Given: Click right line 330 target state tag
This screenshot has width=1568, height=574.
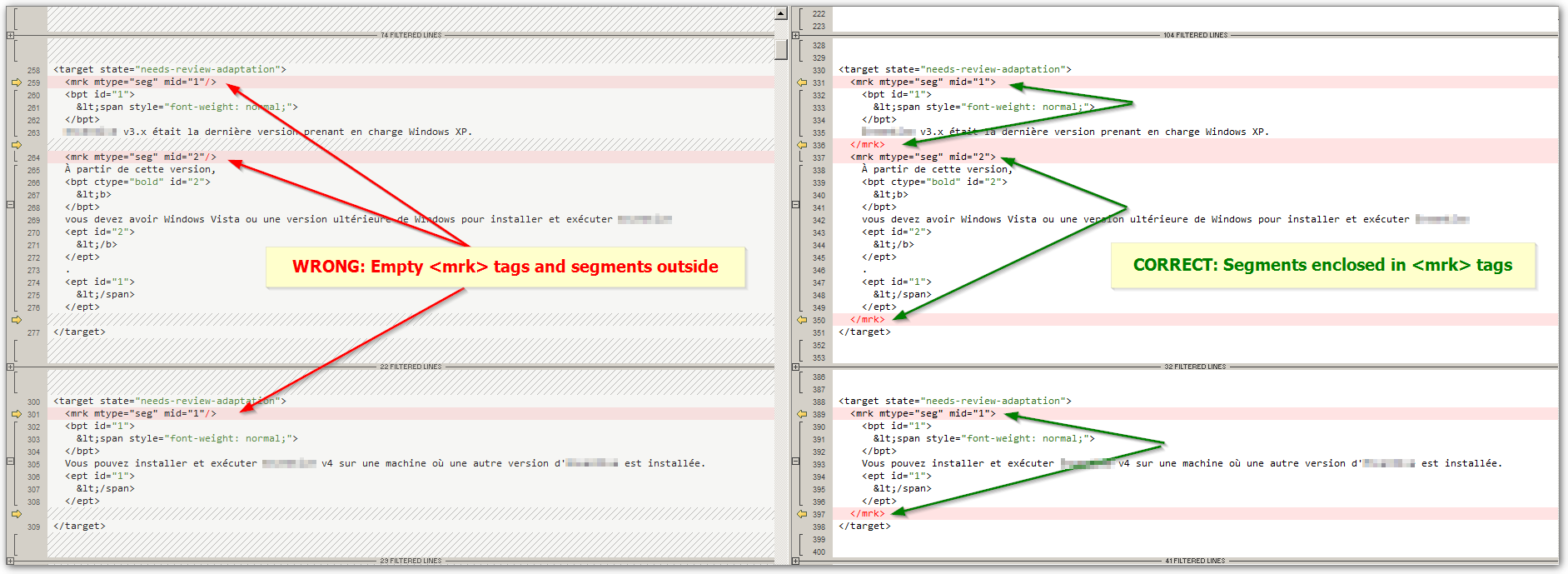Looking at the screenshot, I should (955, 70).
